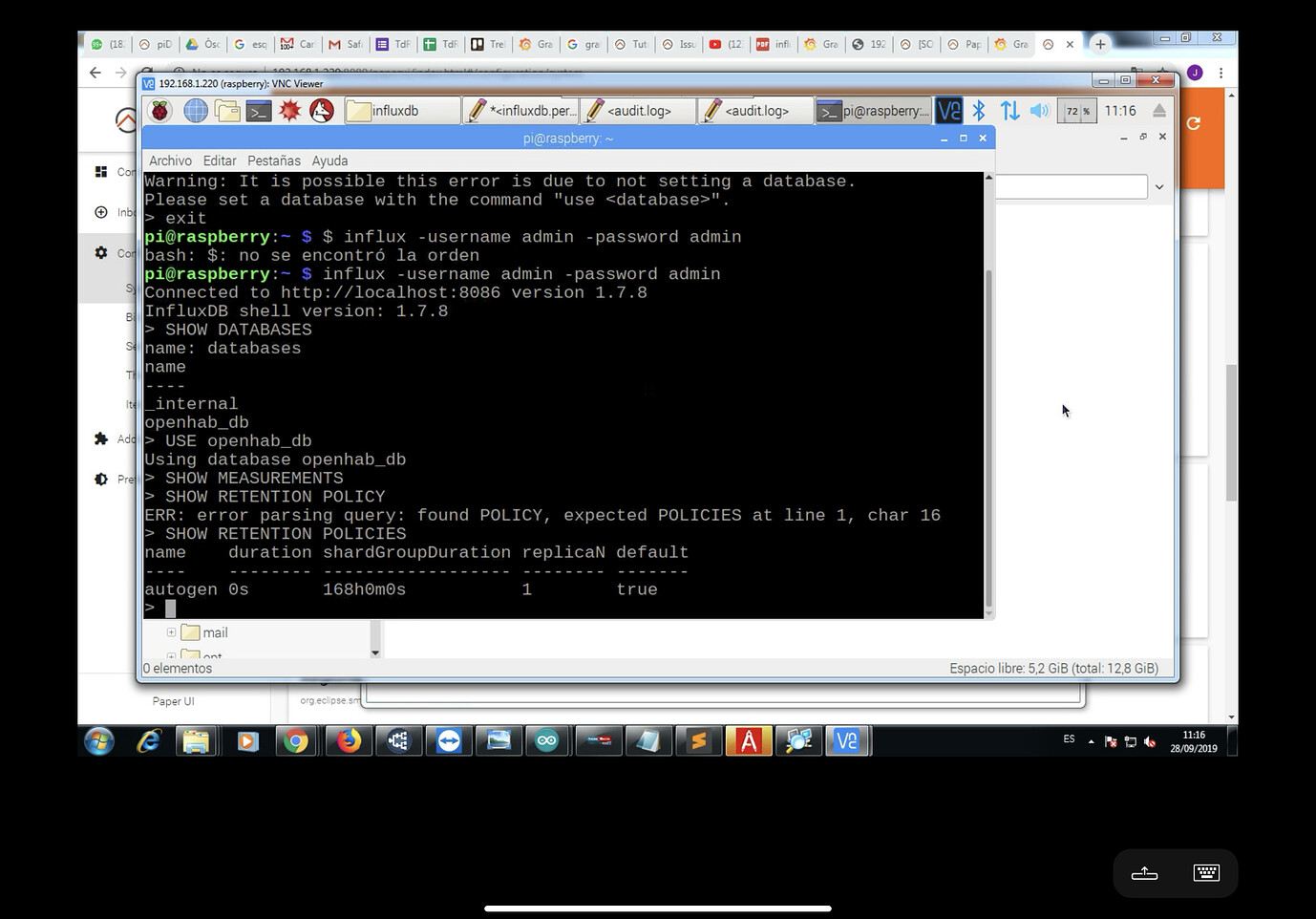Expand the mail folder in the file tree
This screenshot has width=1316, height=919.
coord(170,632)
